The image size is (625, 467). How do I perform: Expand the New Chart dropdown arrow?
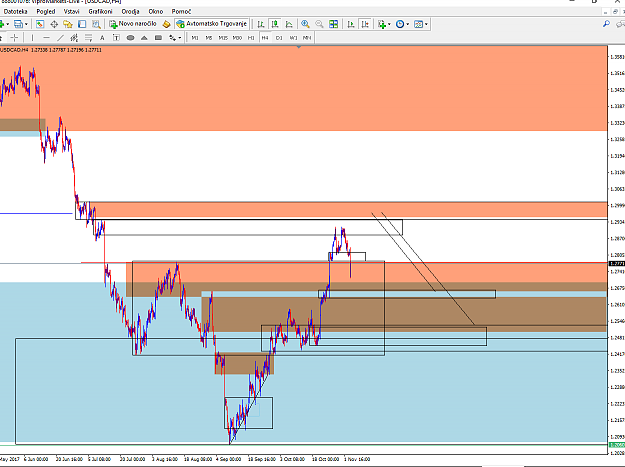pos(8,24)
